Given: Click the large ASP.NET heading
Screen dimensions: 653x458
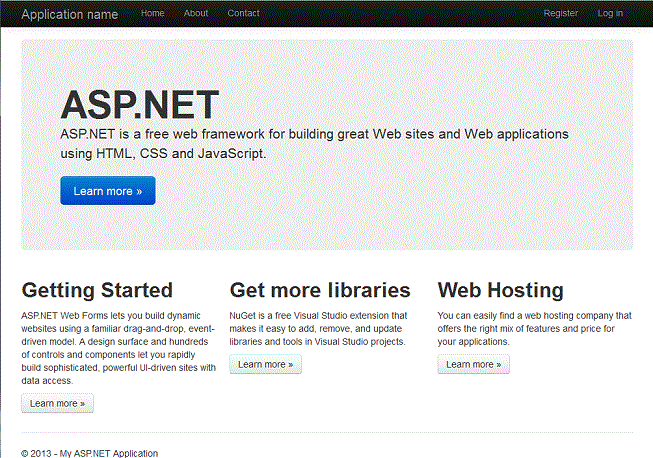Looking at the screenshot, I should click(x=140, y=105).
